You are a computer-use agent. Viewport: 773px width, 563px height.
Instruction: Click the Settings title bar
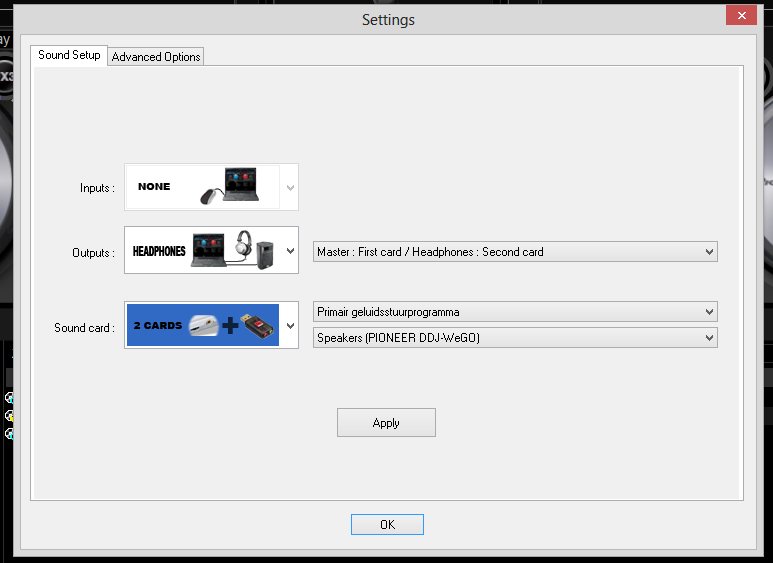tap(387, 20)
